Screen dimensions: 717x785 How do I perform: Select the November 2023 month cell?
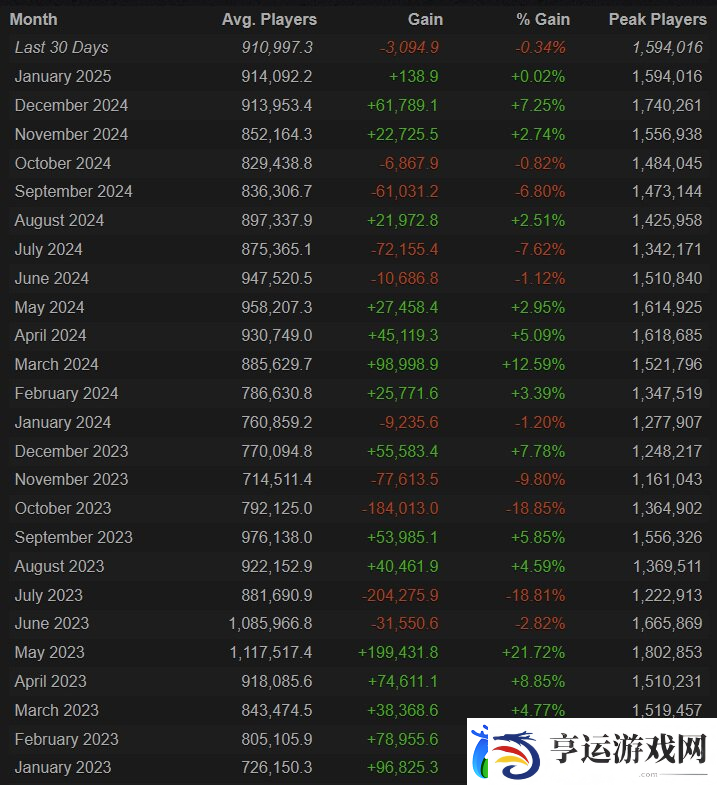click(72, 480)
